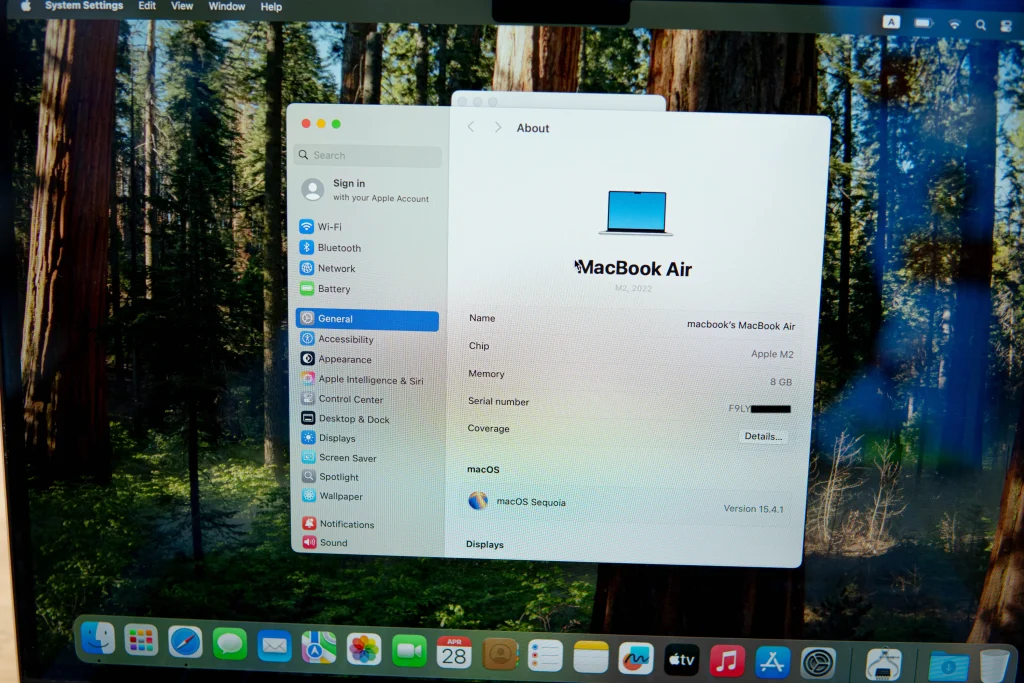
Task: Open Wi-Fi status in menu bar
Action: click(954, 23)
